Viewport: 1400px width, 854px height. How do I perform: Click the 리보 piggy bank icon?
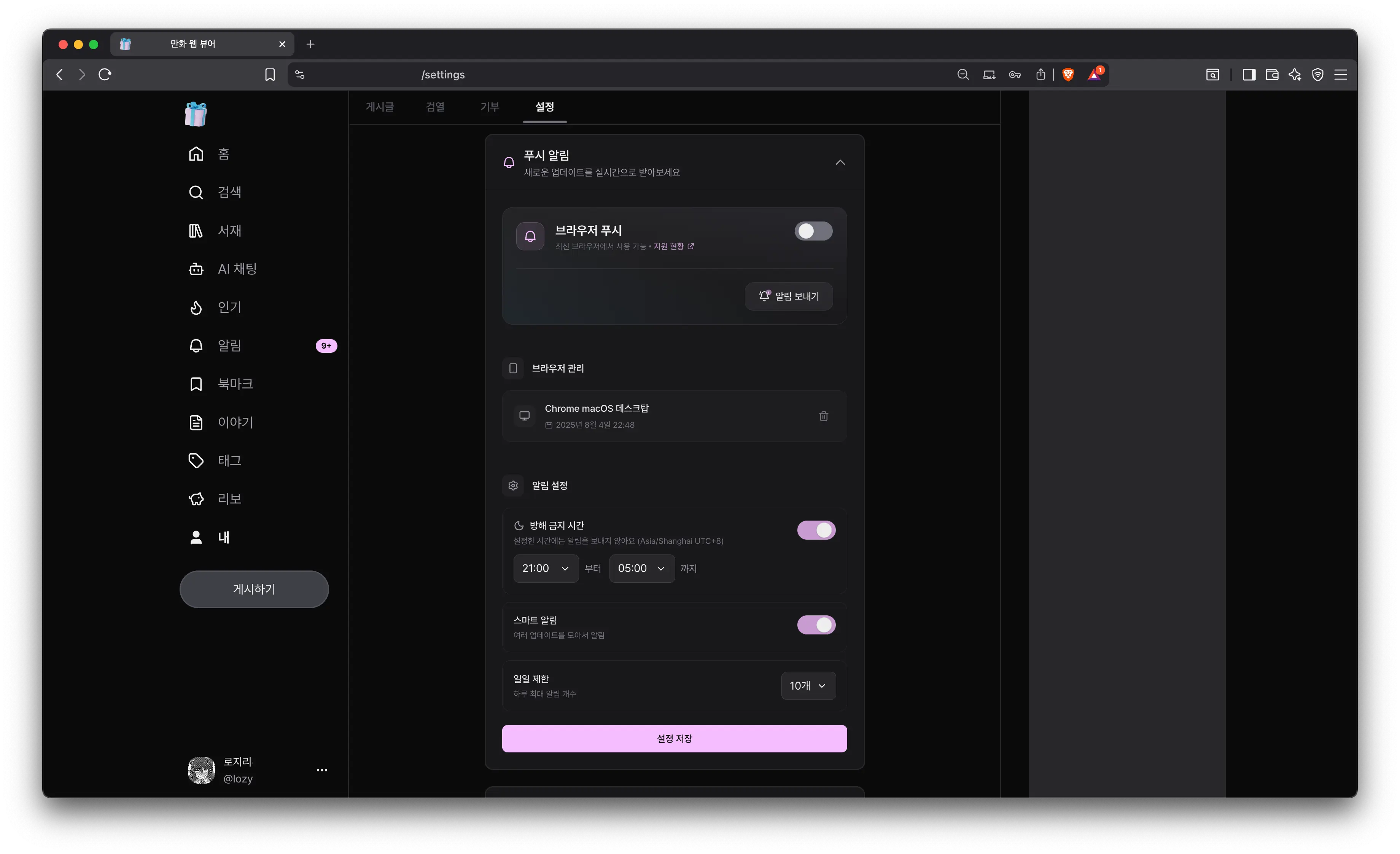(196, 499)
